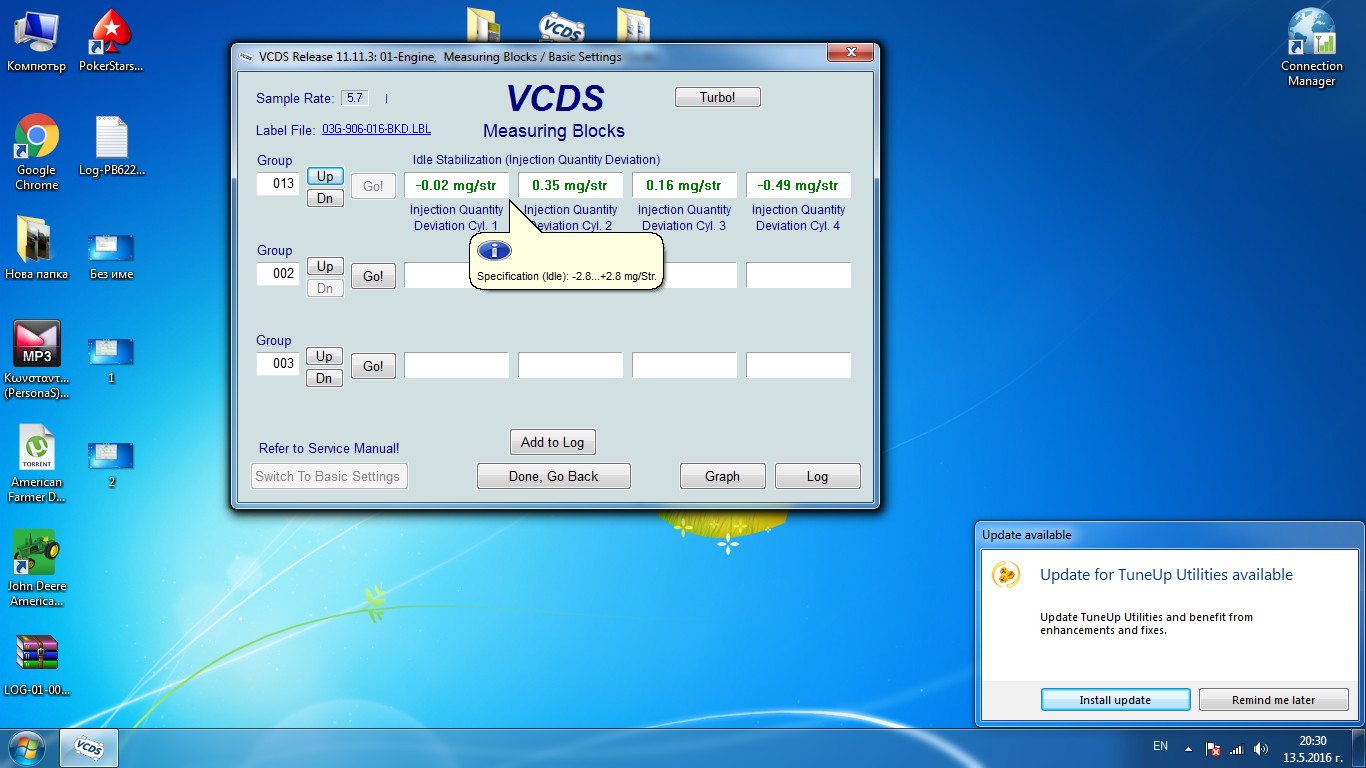
Task: Click Install update in TuneUp popup
Action: coord(1115,700)
